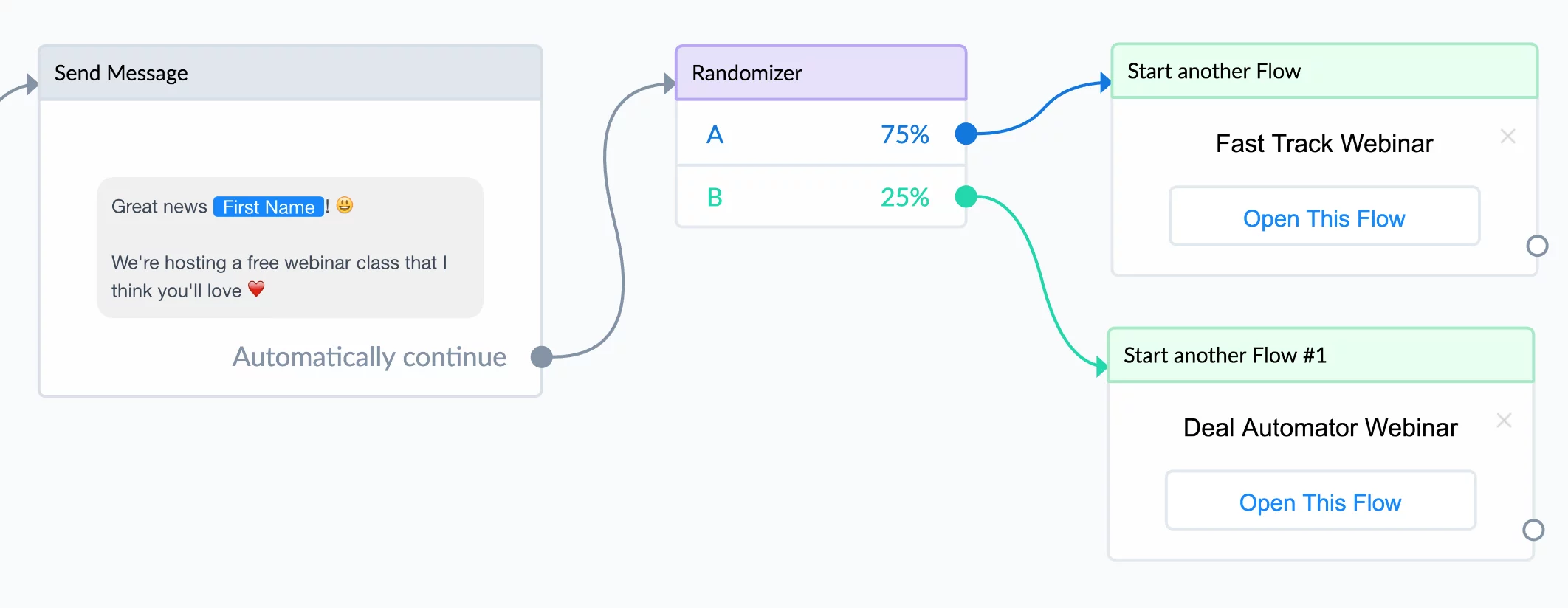Click the gray Automatically continue connector dot
The height and width of the screenshot is (608, 1568).
coord(542,357)
